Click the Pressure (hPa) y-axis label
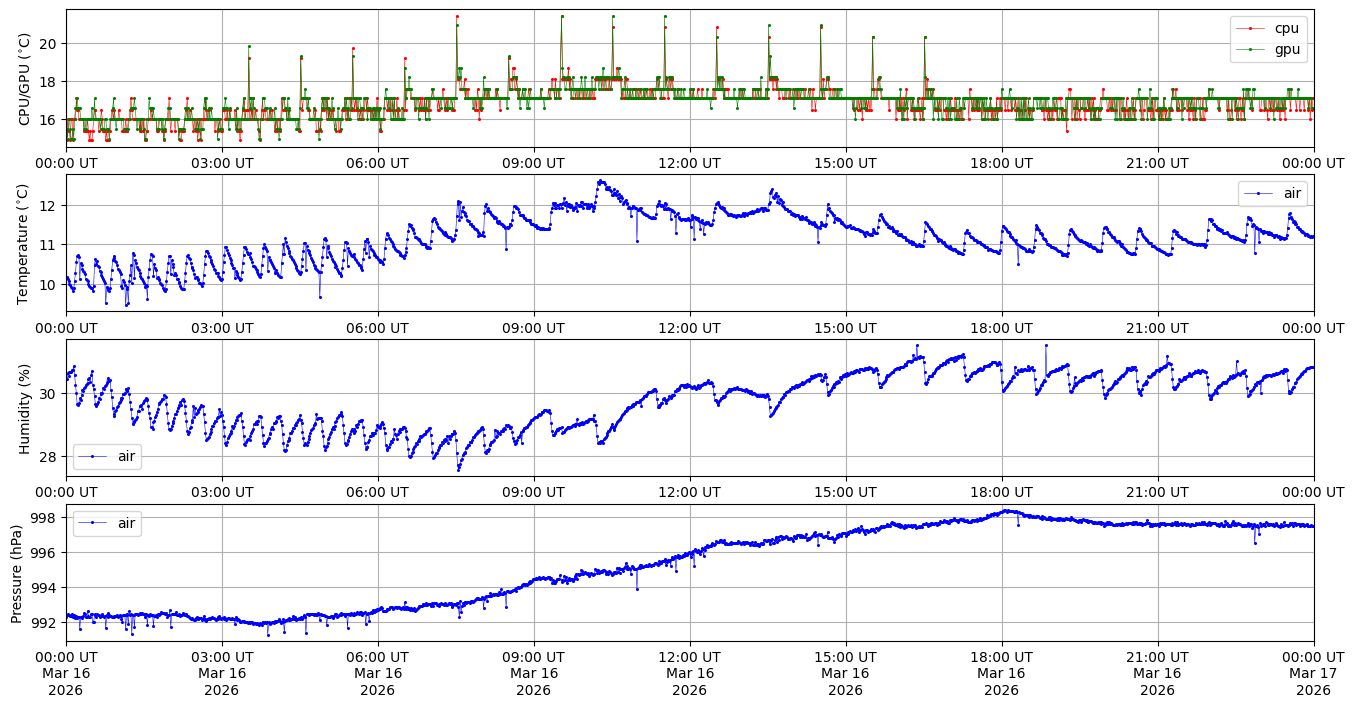Viewport: 1354px width, 707px height. 17,573
